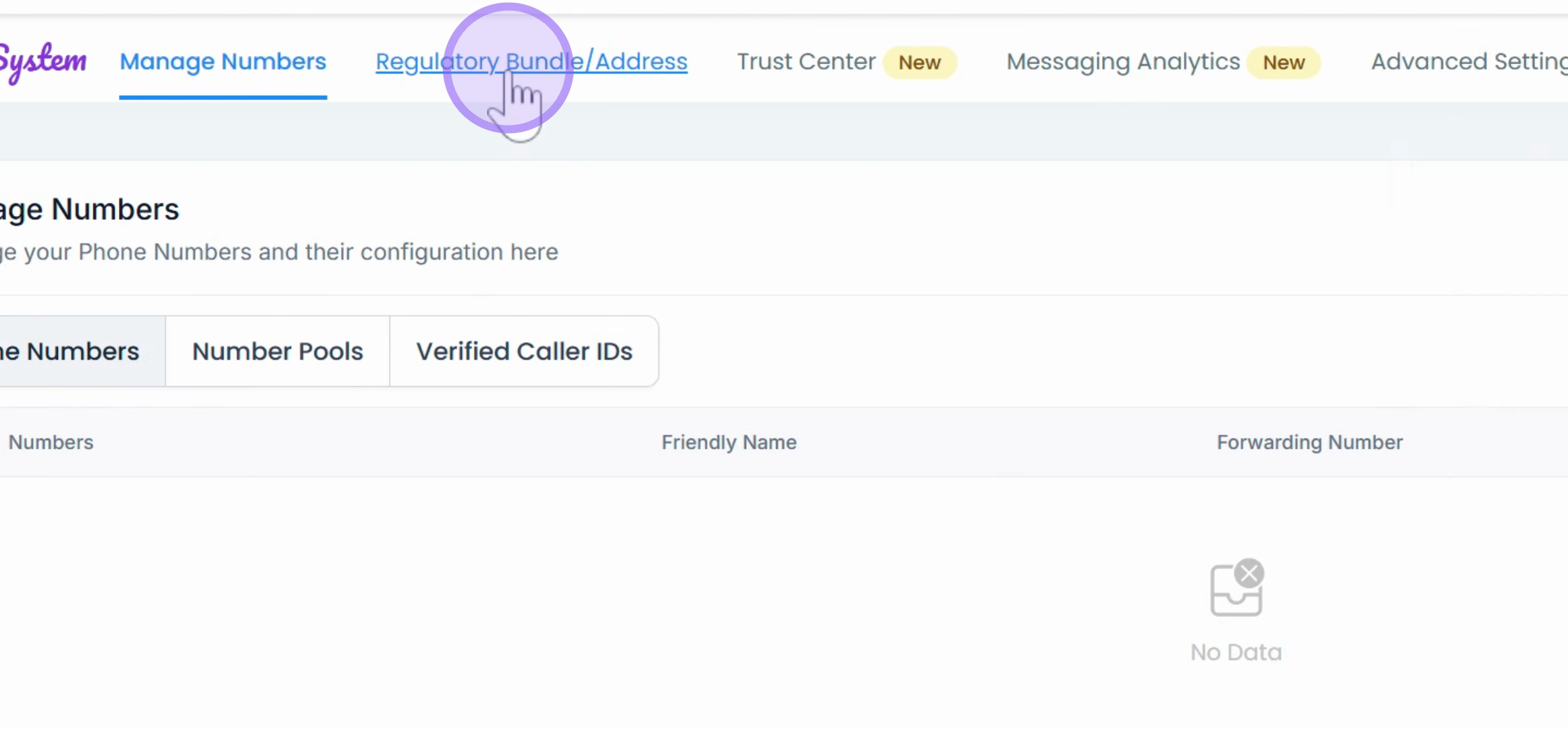Click the Forwarding Number column header

[x=1310, y=442]
